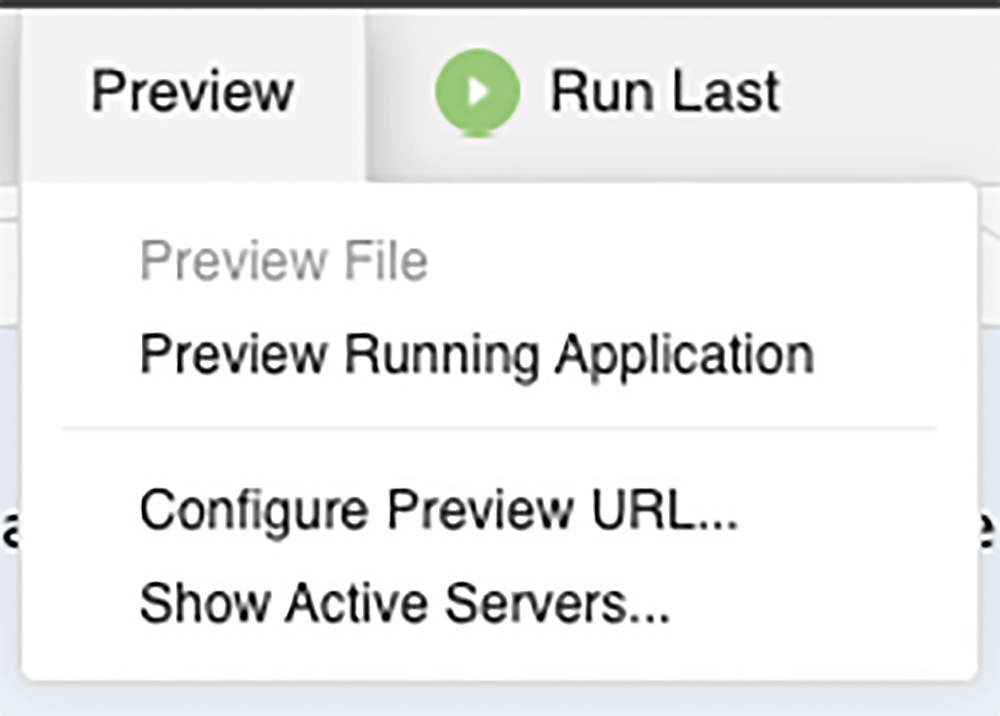View the list of active servers
The width and height of the screenshot is (1000, 716).
[x=404, y=602]
